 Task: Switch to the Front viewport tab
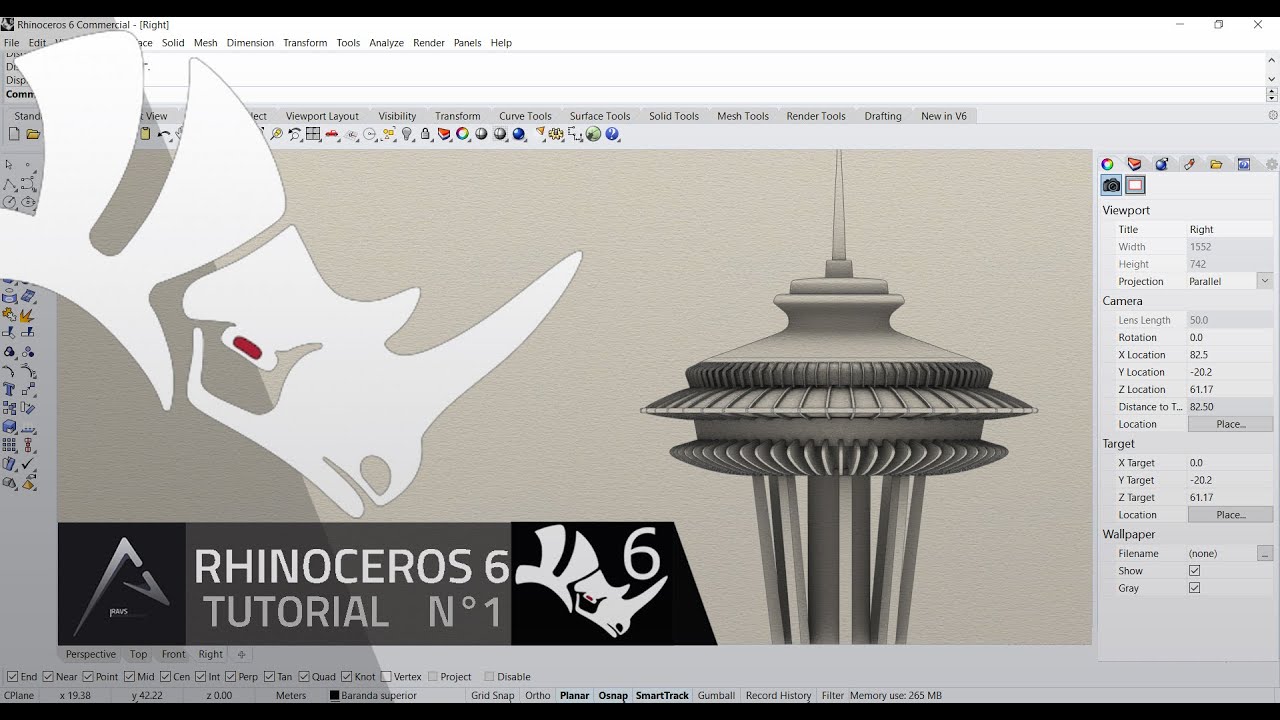tap(174, 654)
